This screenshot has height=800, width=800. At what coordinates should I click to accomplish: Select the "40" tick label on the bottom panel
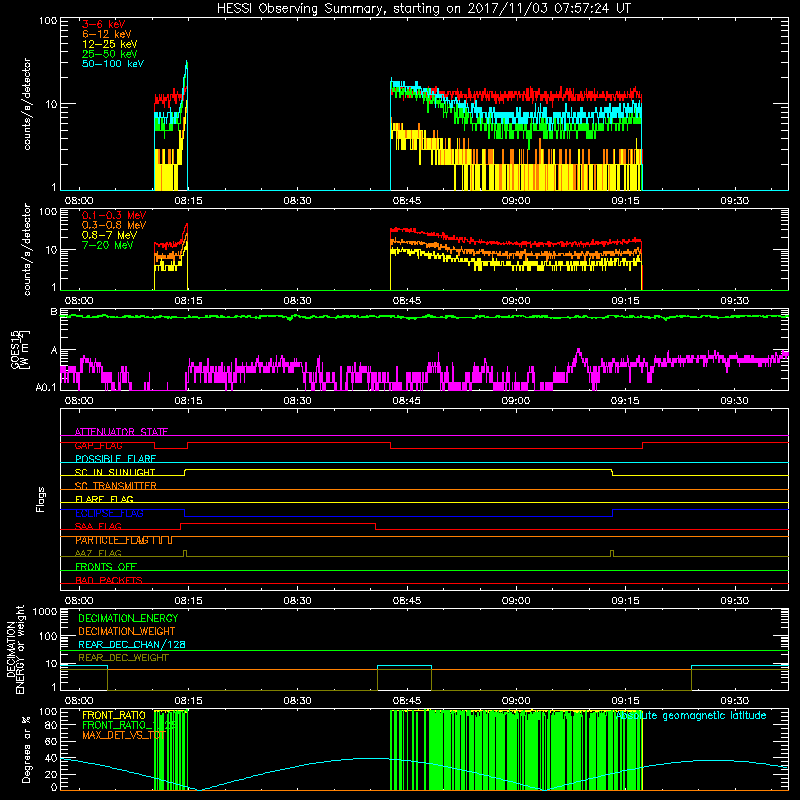(x=51, y=758)
